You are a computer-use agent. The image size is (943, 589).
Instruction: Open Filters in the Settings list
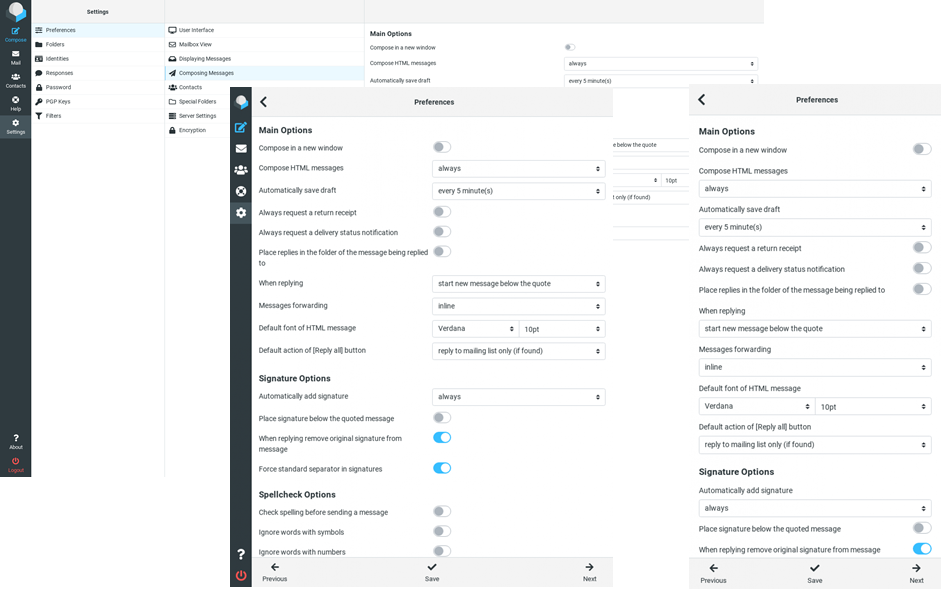53,116
